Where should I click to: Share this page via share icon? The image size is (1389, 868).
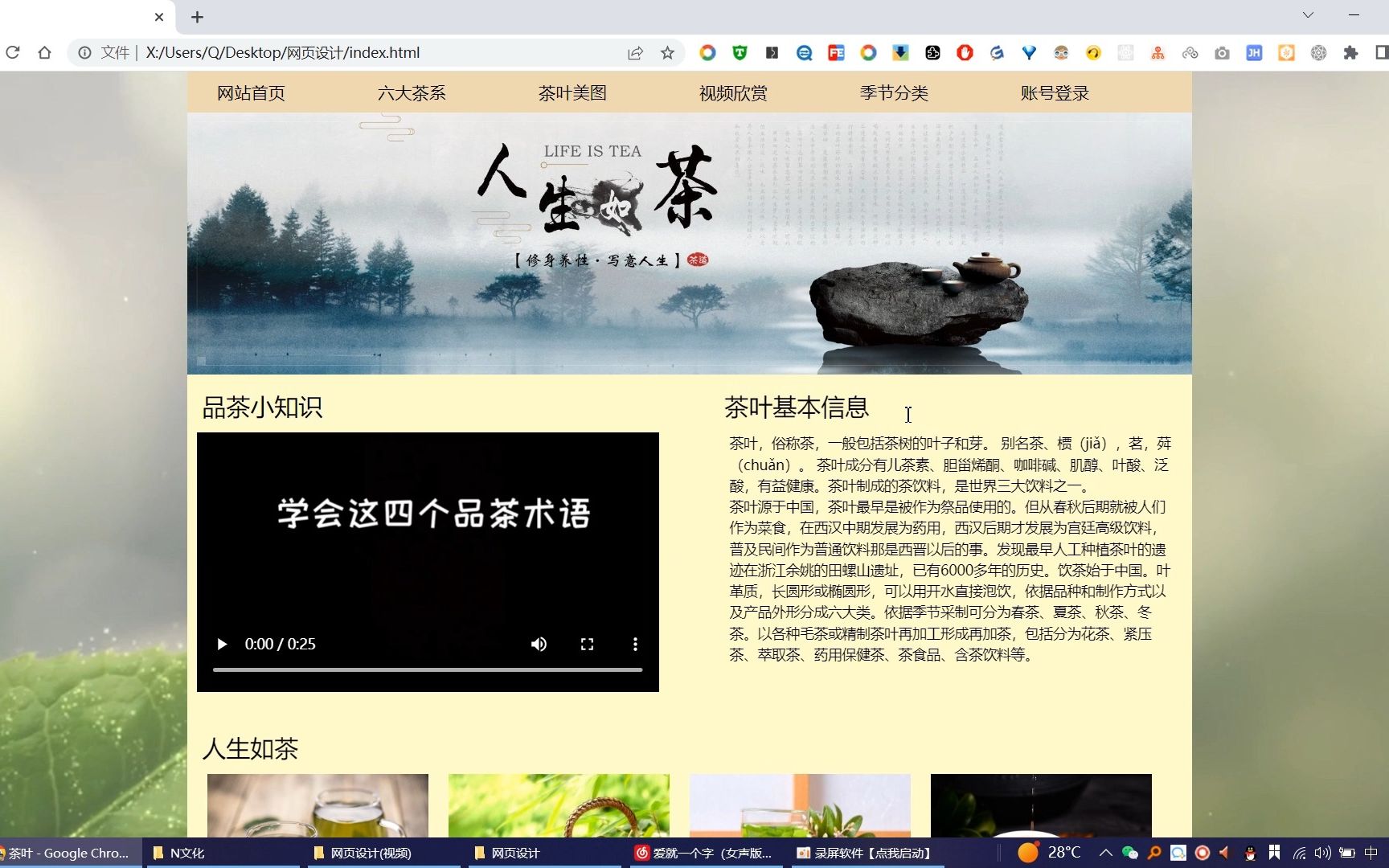[635, 52]
